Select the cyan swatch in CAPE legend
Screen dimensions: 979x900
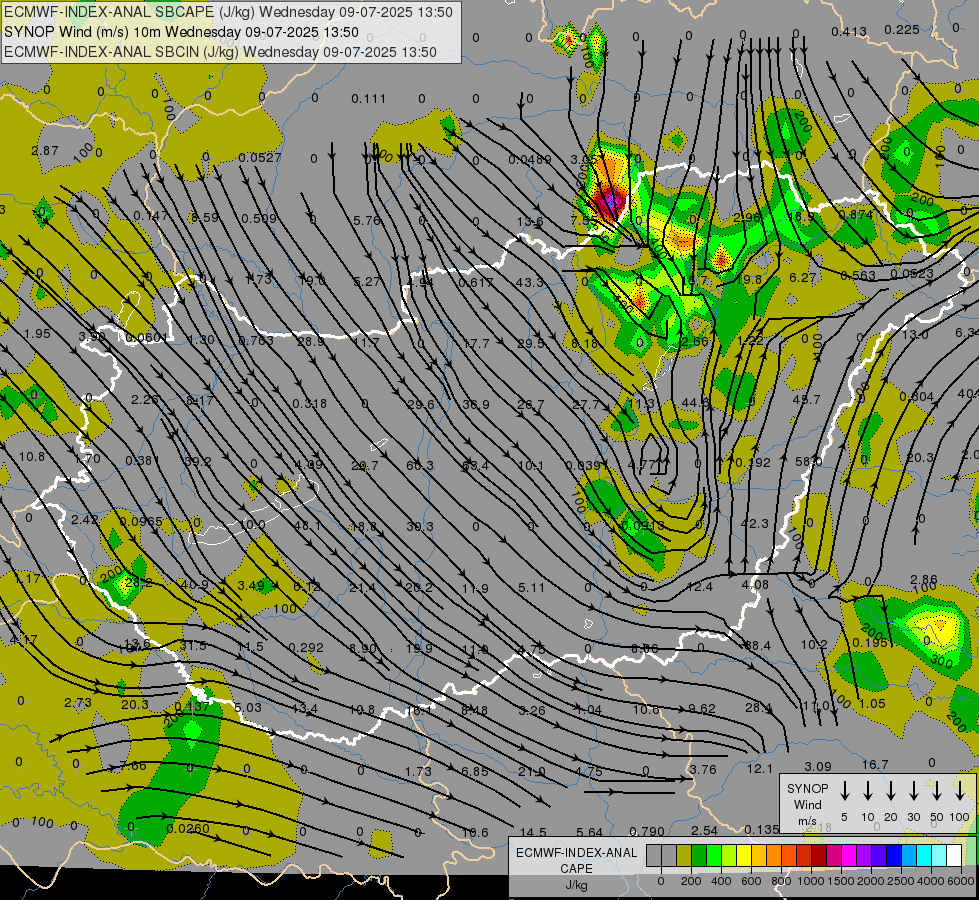point(924,855)
